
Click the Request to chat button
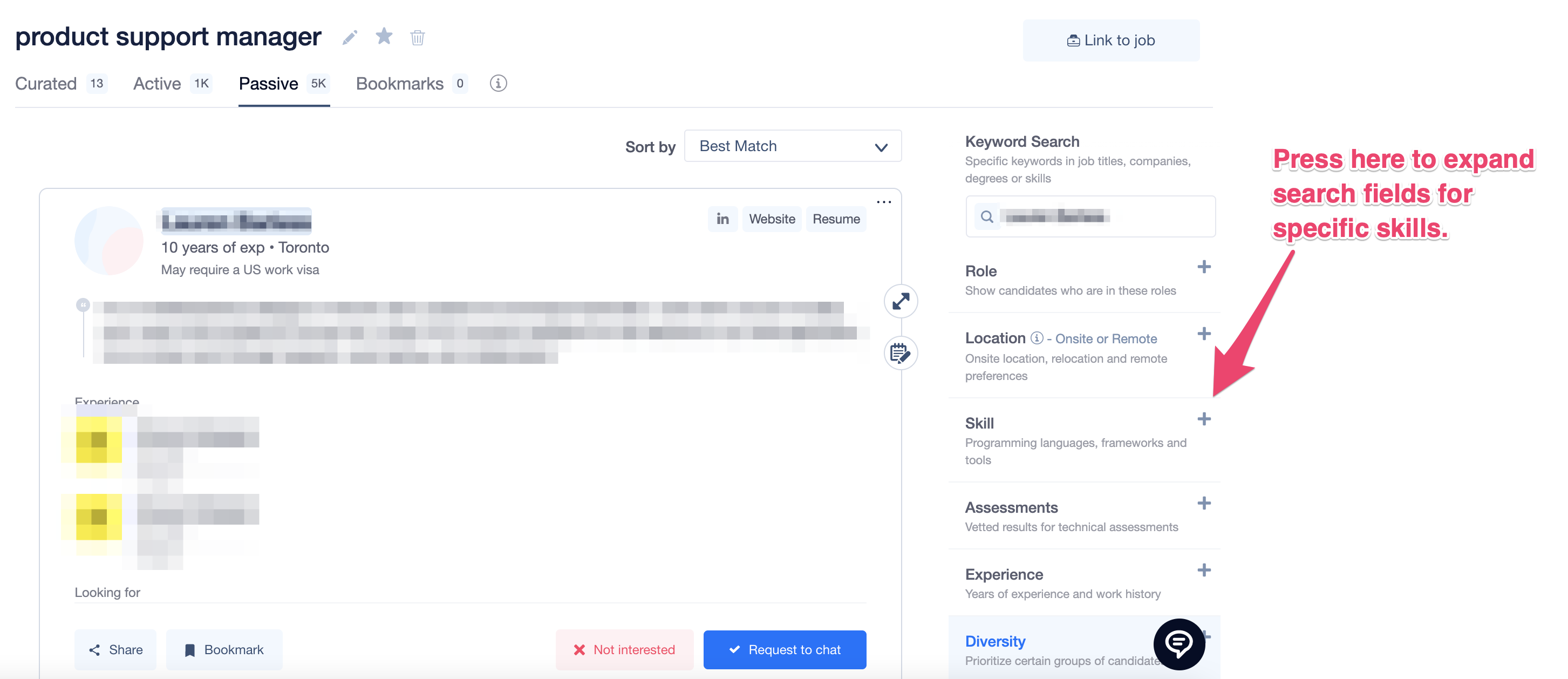point(784,650)
